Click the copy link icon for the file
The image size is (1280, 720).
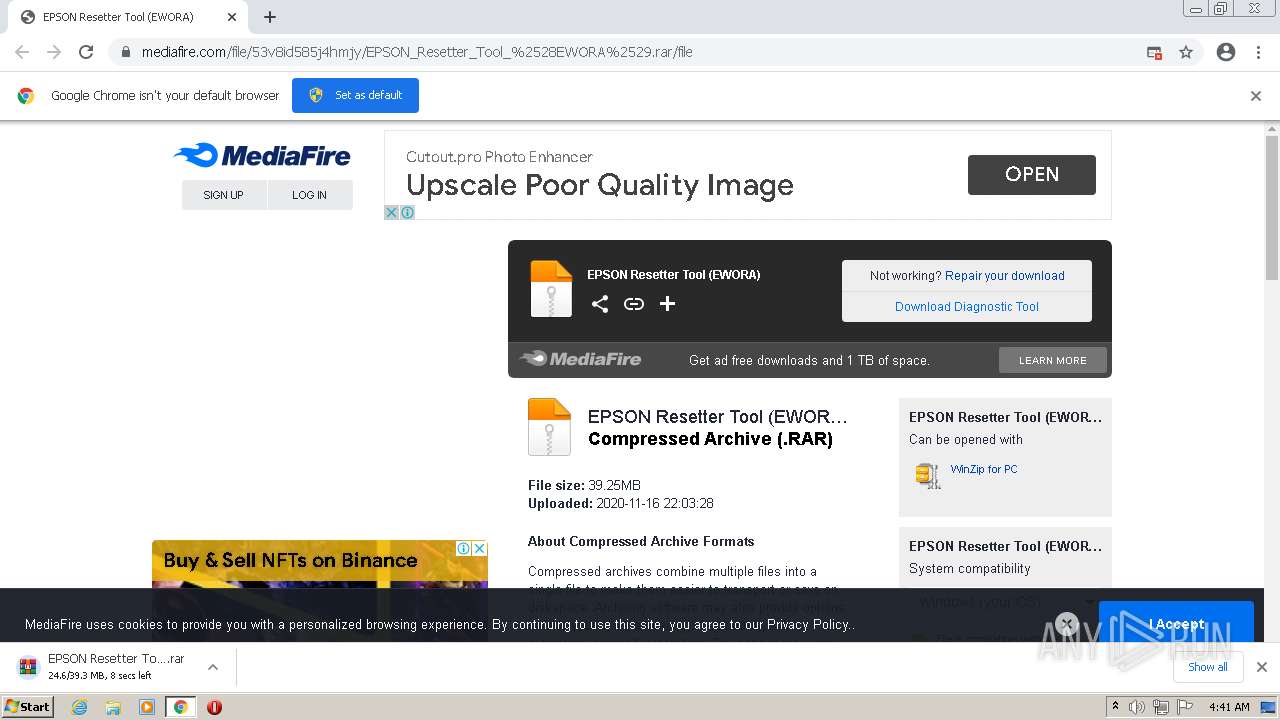pos(634,304)
